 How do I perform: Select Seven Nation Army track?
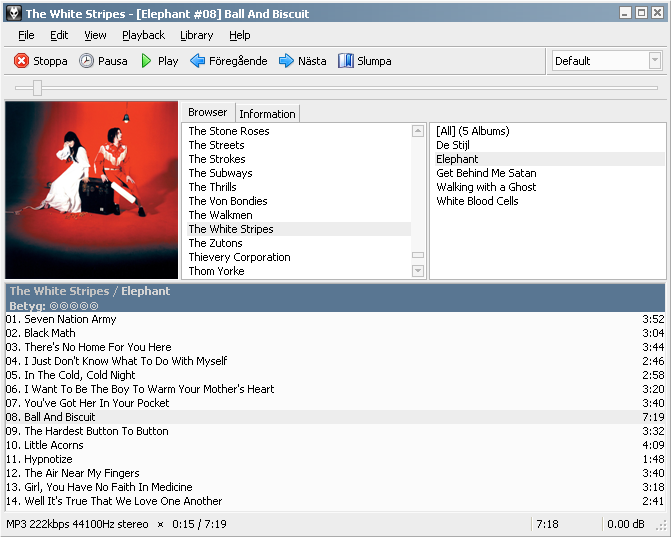(x=70, y=319)
